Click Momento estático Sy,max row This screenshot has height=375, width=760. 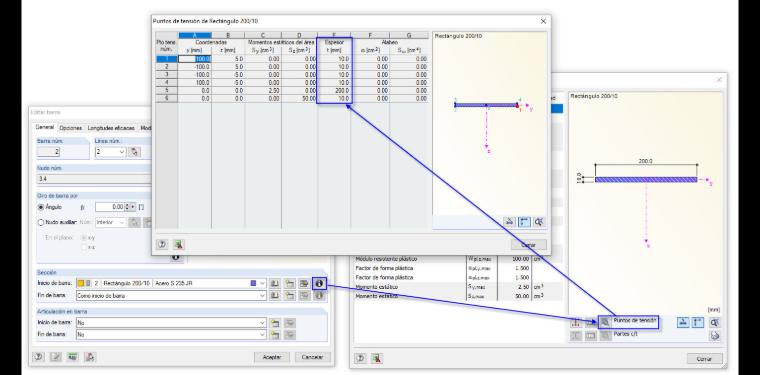(458, 287)
